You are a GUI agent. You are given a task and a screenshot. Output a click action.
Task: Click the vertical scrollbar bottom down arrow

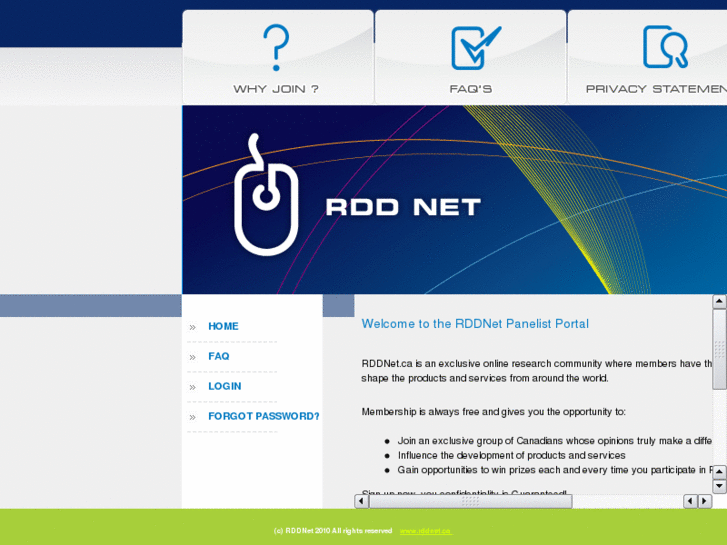coord(719,486)
